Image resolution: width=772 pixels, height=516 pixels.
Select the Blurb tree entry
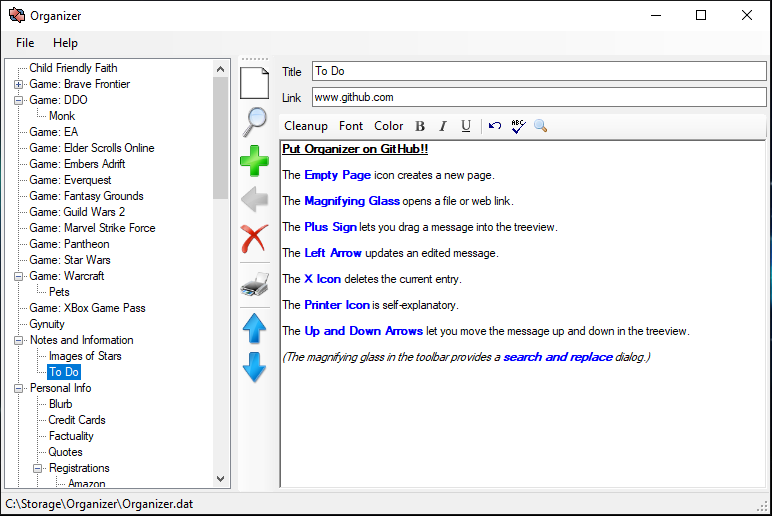(x=61, y=404)
